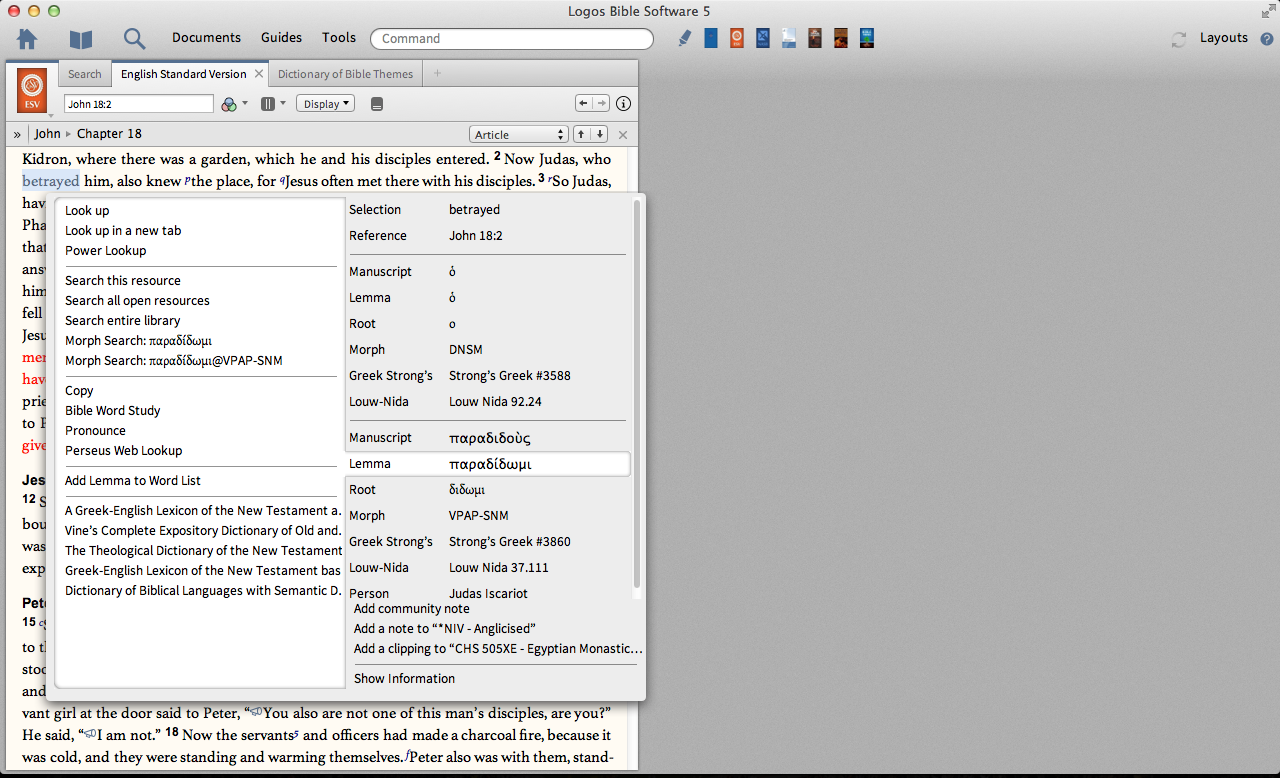Open the orange ESV shortcut book

pos(737,38)
